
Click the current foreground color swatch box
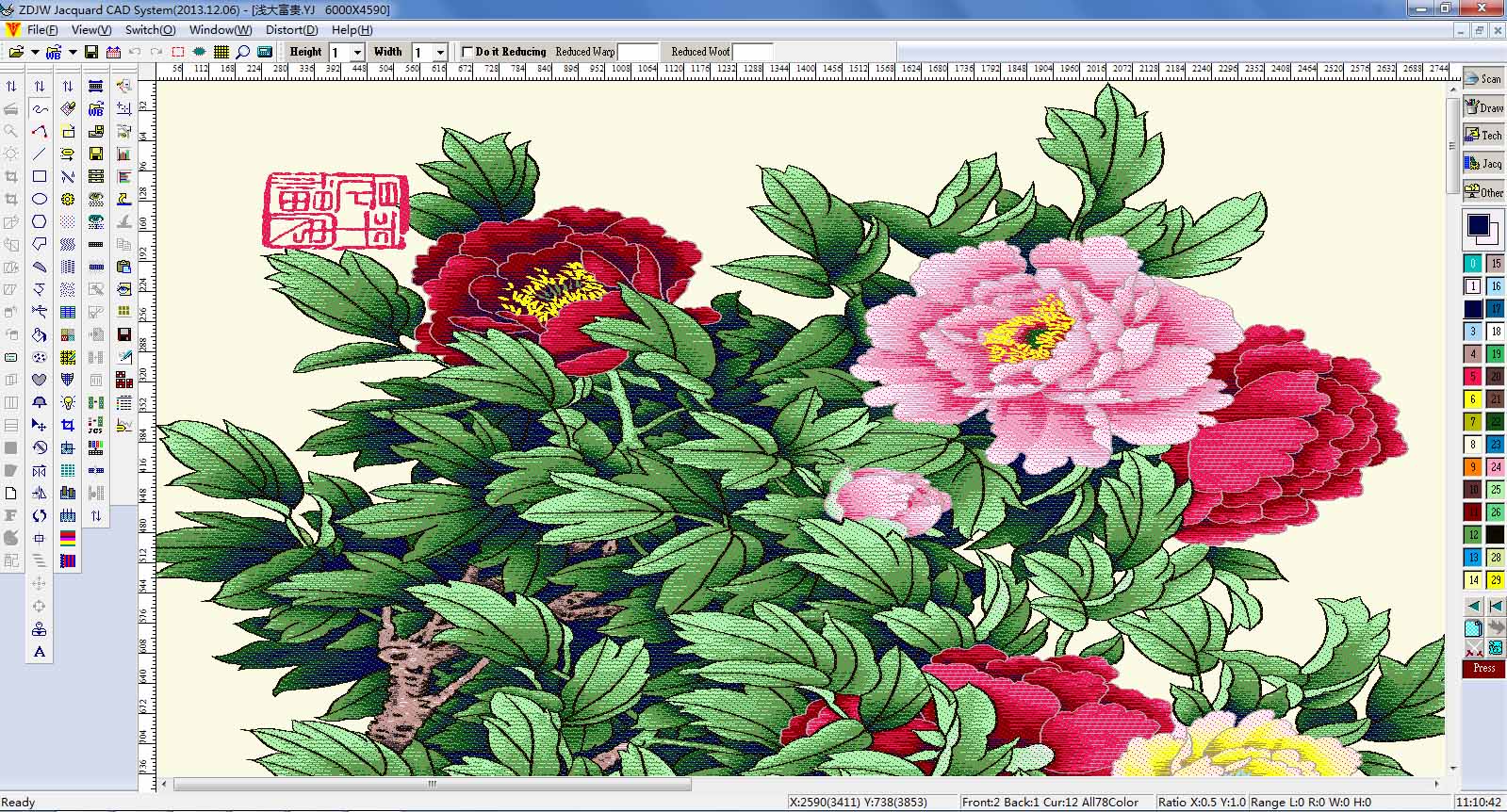[1479, 226]
